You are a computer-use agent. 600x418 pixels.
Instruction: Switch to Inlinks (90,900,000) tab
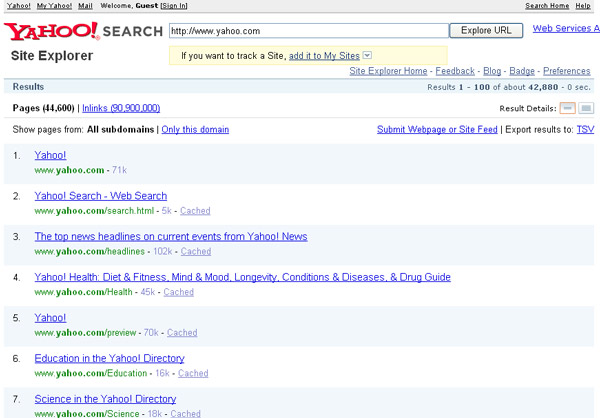click(x=121, y=108)
